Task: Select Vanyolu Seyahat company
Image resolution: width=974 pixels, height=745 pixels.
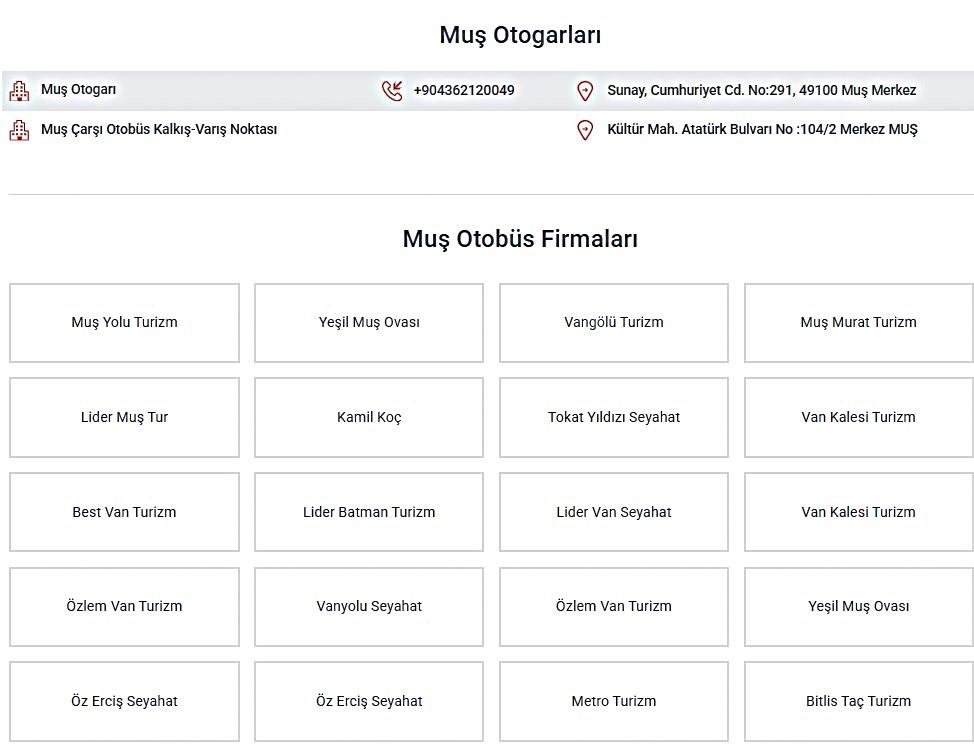Action: click(369, 606)
